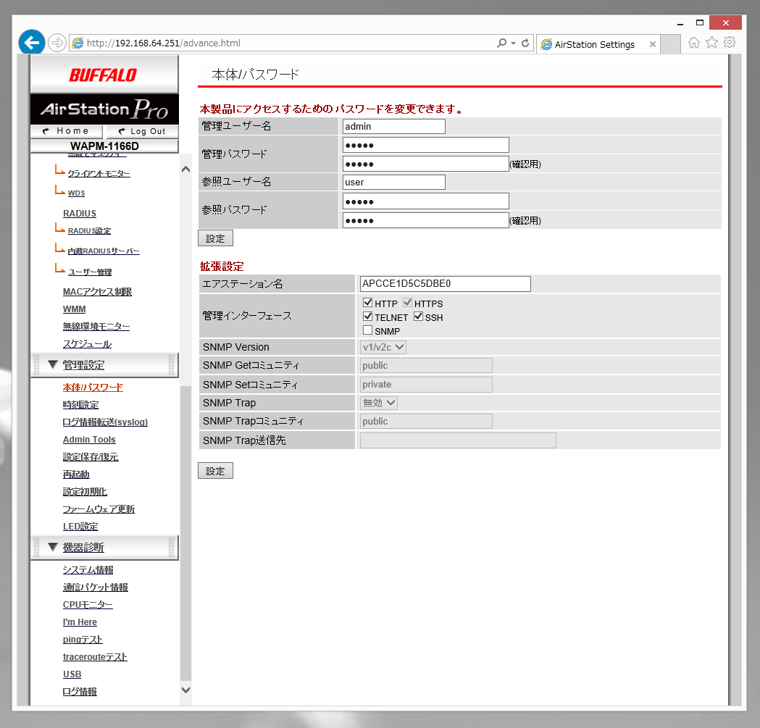Click the browser forward arrow button
Image resolution: width=760 pixels, height=728 pixels.
(x=57, y=43)
